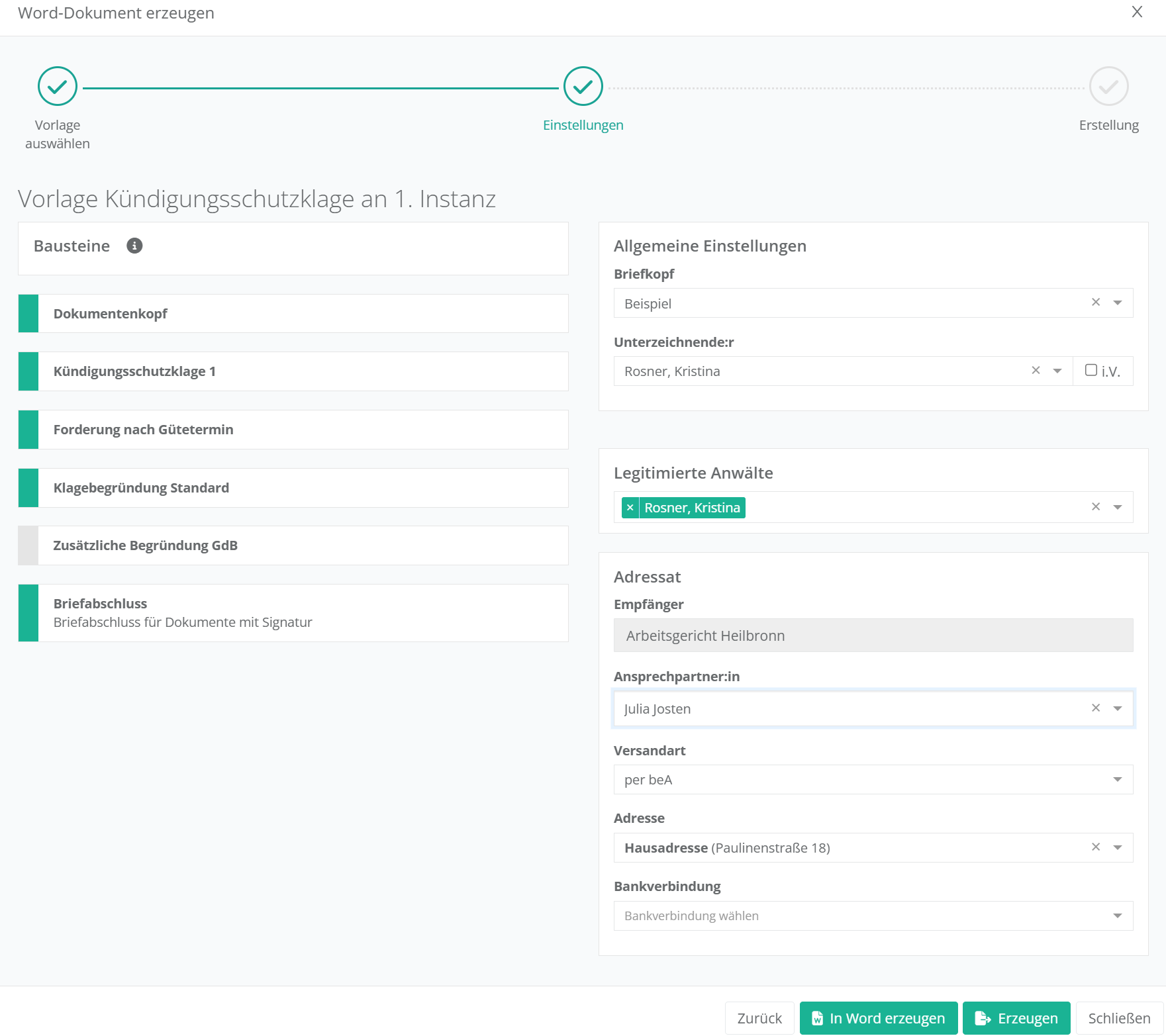Click the Empfänger field Arbeitsgericht Heilbronn
Image resolution: width=1166 pixels, height=1036 pixels.
(x=873, y=636)
